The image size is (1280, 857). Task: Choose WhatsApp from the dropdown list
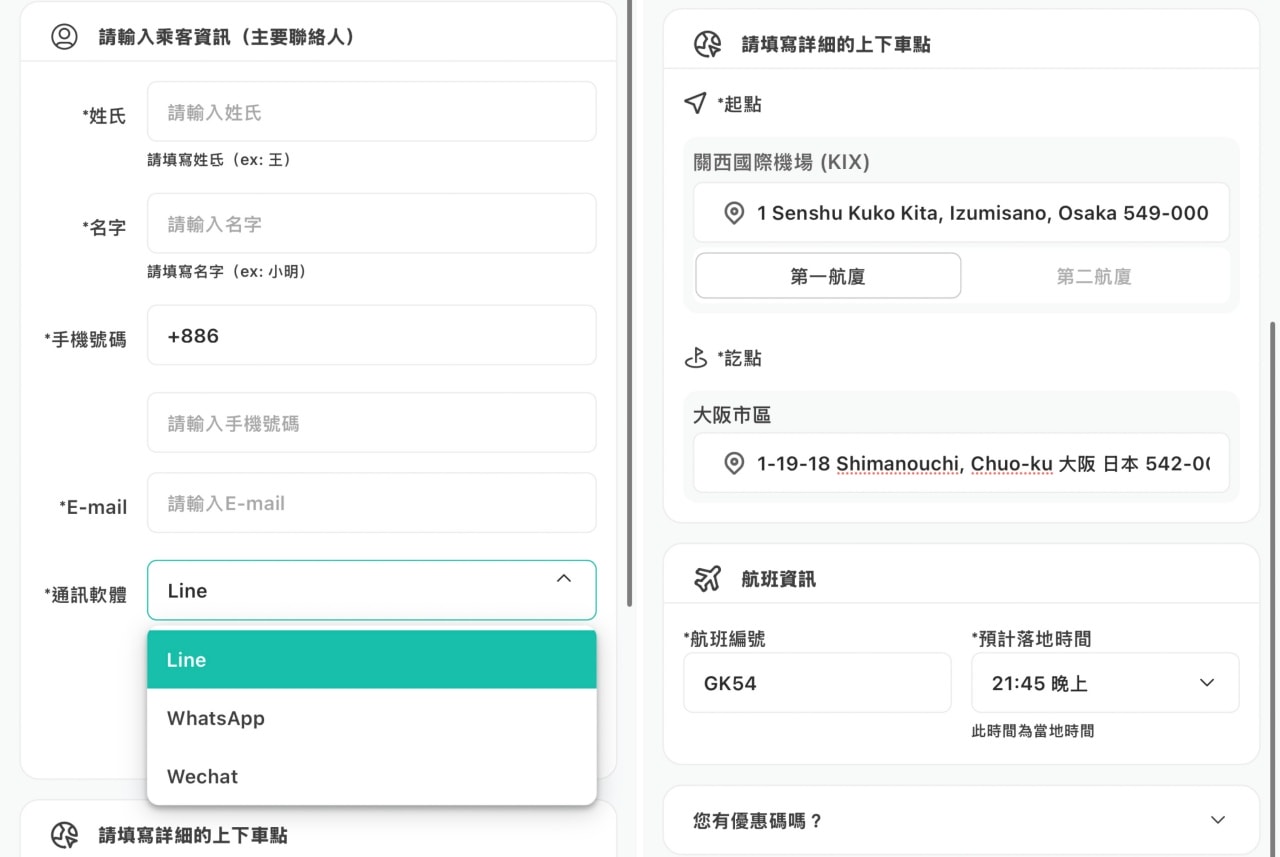click(x=371, y=718)
